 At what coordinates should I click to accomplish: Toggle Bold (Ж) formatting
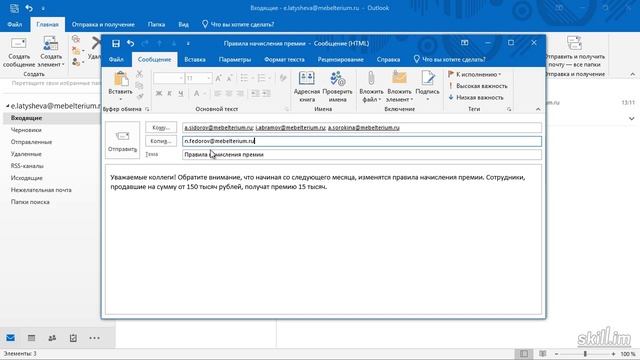click(x=159, y=93)
